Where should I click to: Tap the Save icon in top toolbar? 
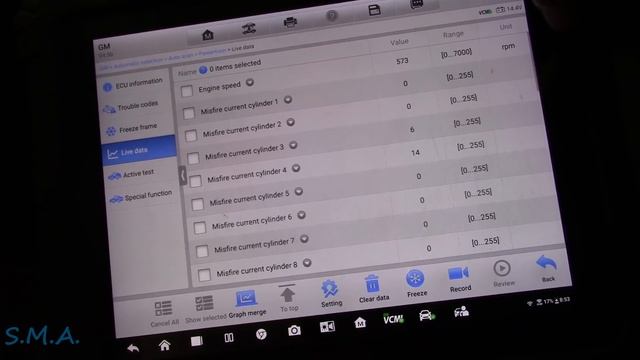[x=374, y=10]
